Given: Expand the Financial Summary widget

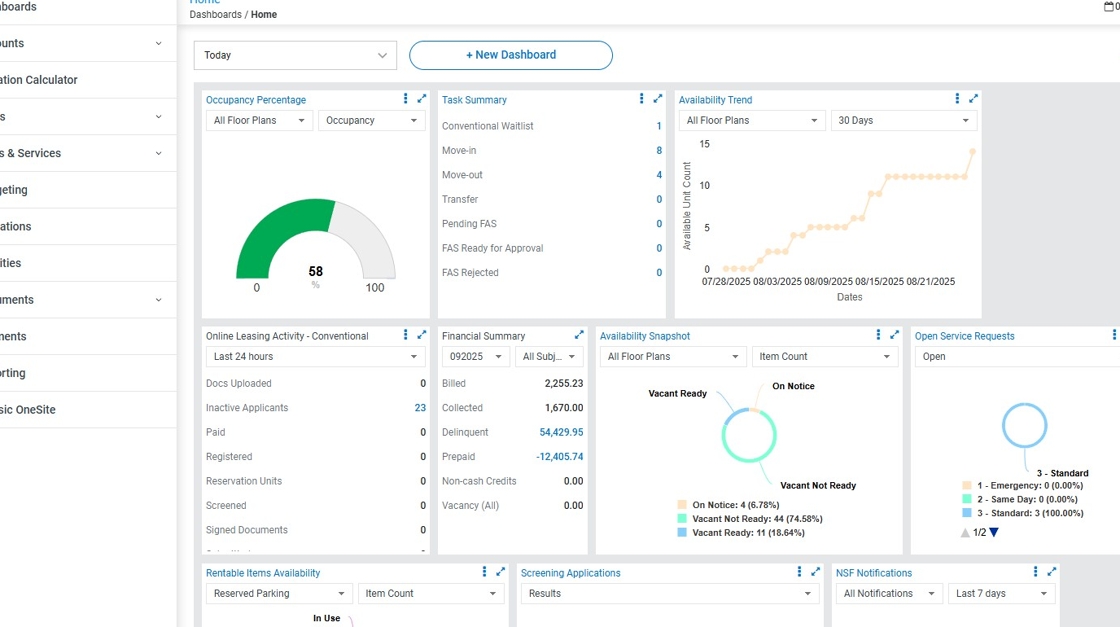Looking at the screenshot, I should click(579, 335).
